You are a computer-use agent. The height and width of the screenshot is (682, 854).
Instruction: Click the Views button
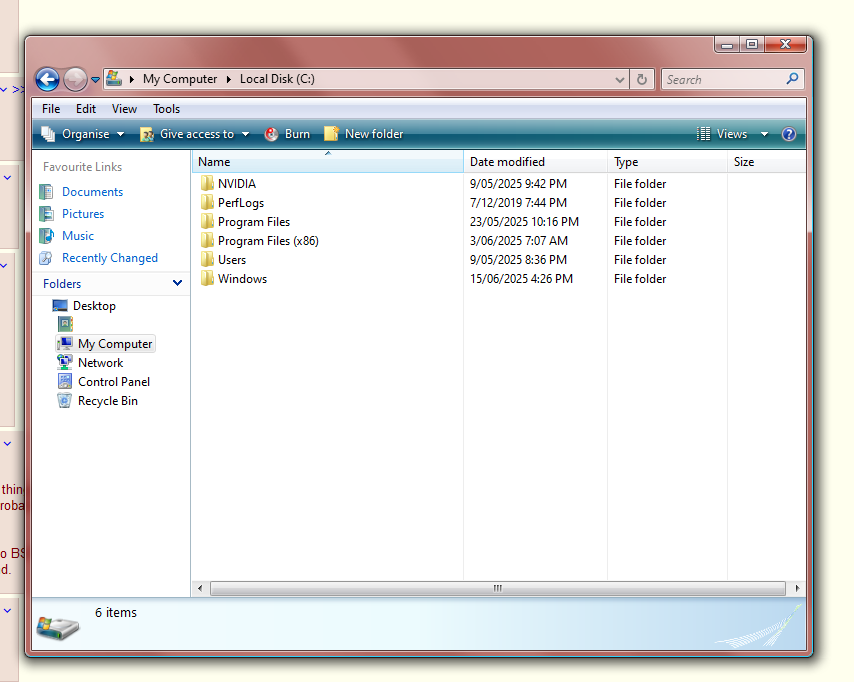(x=722, y=134)
